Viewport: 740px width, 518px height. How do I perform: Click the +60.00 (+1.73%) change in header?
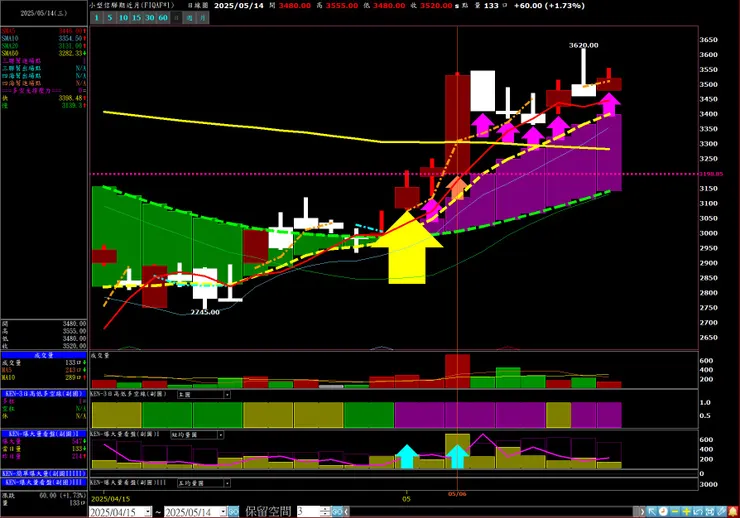click(549, 6)
